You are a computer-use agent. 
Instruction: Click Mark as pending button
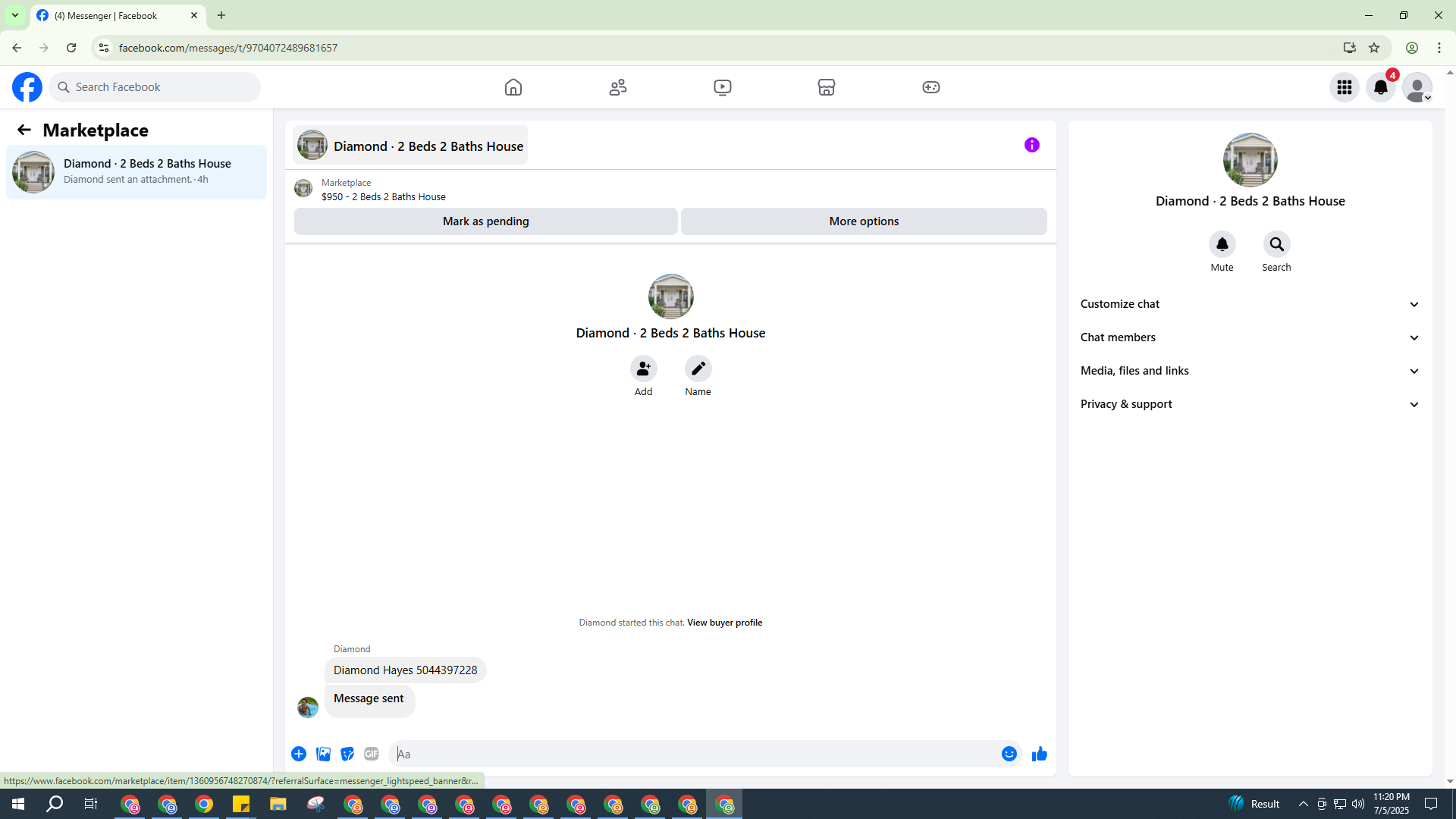tap(485, 221)
